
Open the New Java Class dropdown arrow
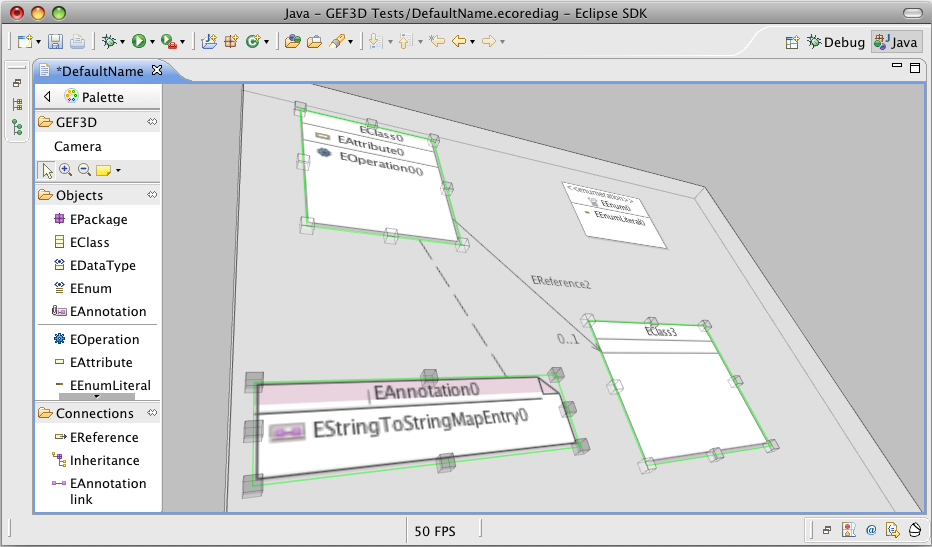(x=266, y=42)
